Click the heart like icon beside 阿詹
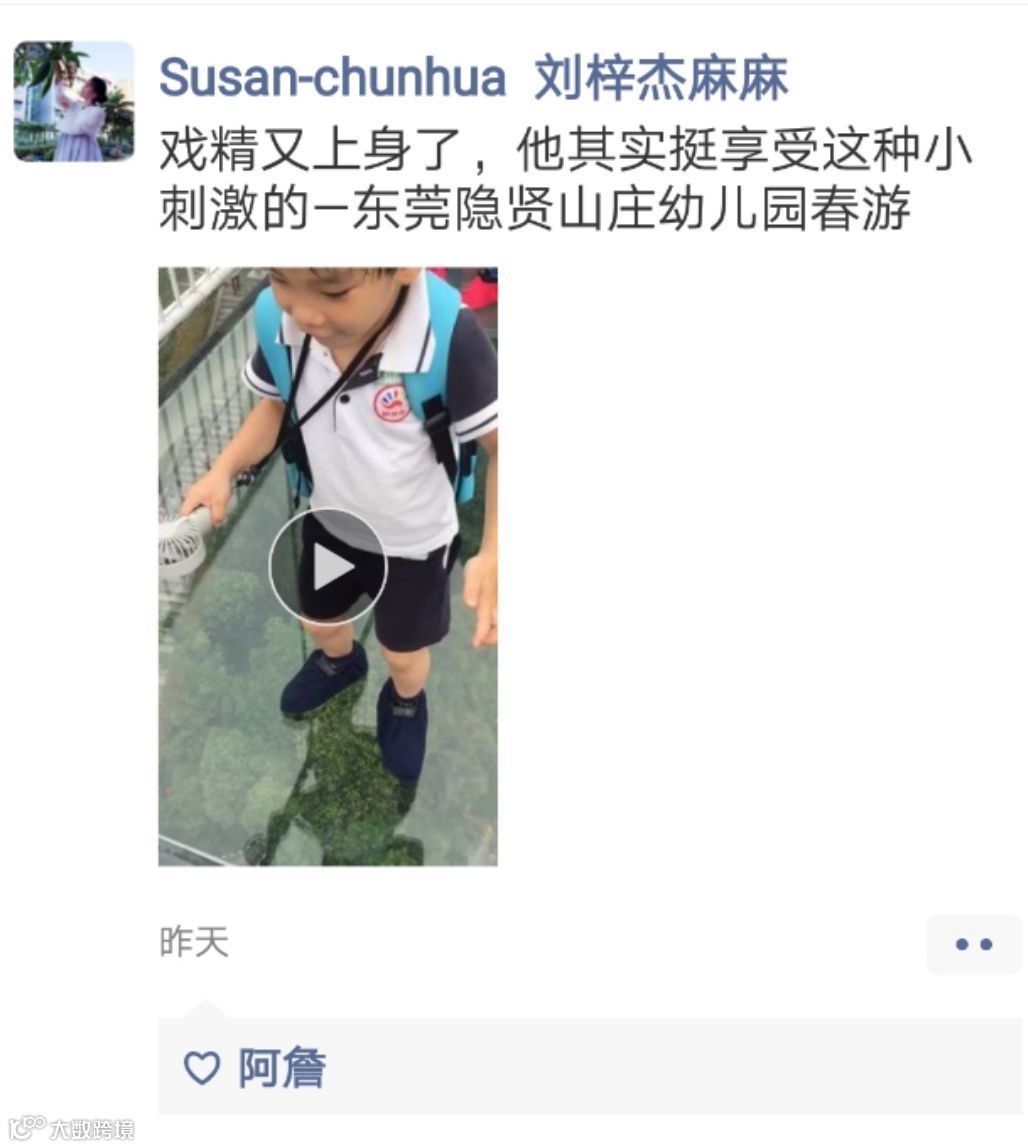Screen dimensions: 1028x1148 pos(201,1067)
